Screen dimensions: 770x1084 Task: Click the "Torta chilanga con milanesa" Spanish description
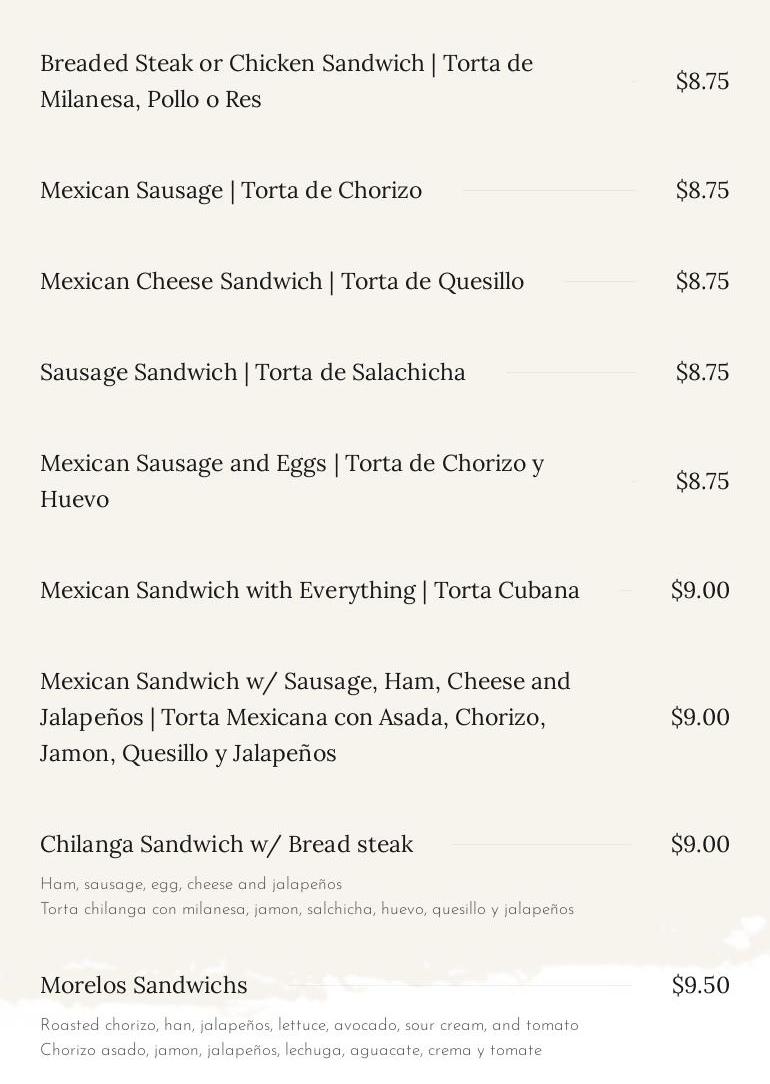[x=307, y=909]
